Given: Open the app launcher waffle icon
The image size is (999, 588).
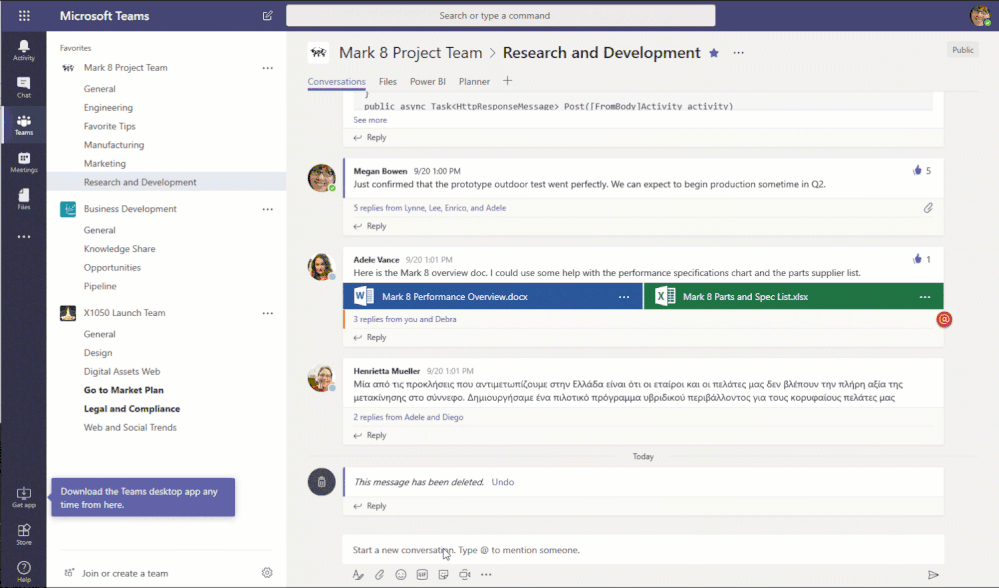Looking at the screenshot, I should 24,16.
